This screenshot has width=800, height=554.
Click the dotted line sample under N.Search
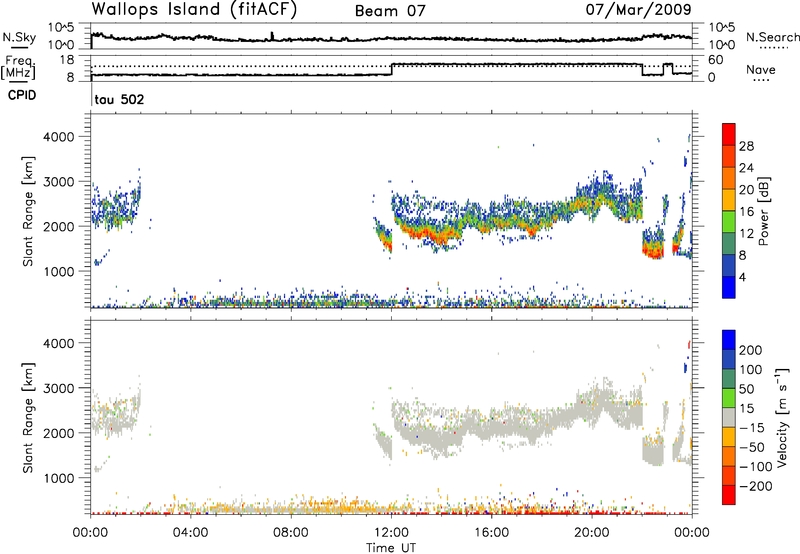[x=773, y=48]
